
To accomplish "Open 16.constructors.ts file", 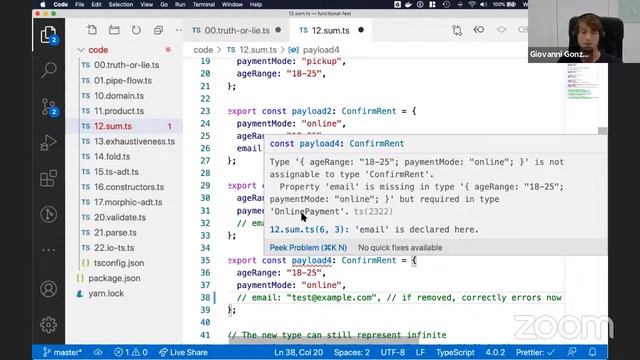I will click(123, 187).
